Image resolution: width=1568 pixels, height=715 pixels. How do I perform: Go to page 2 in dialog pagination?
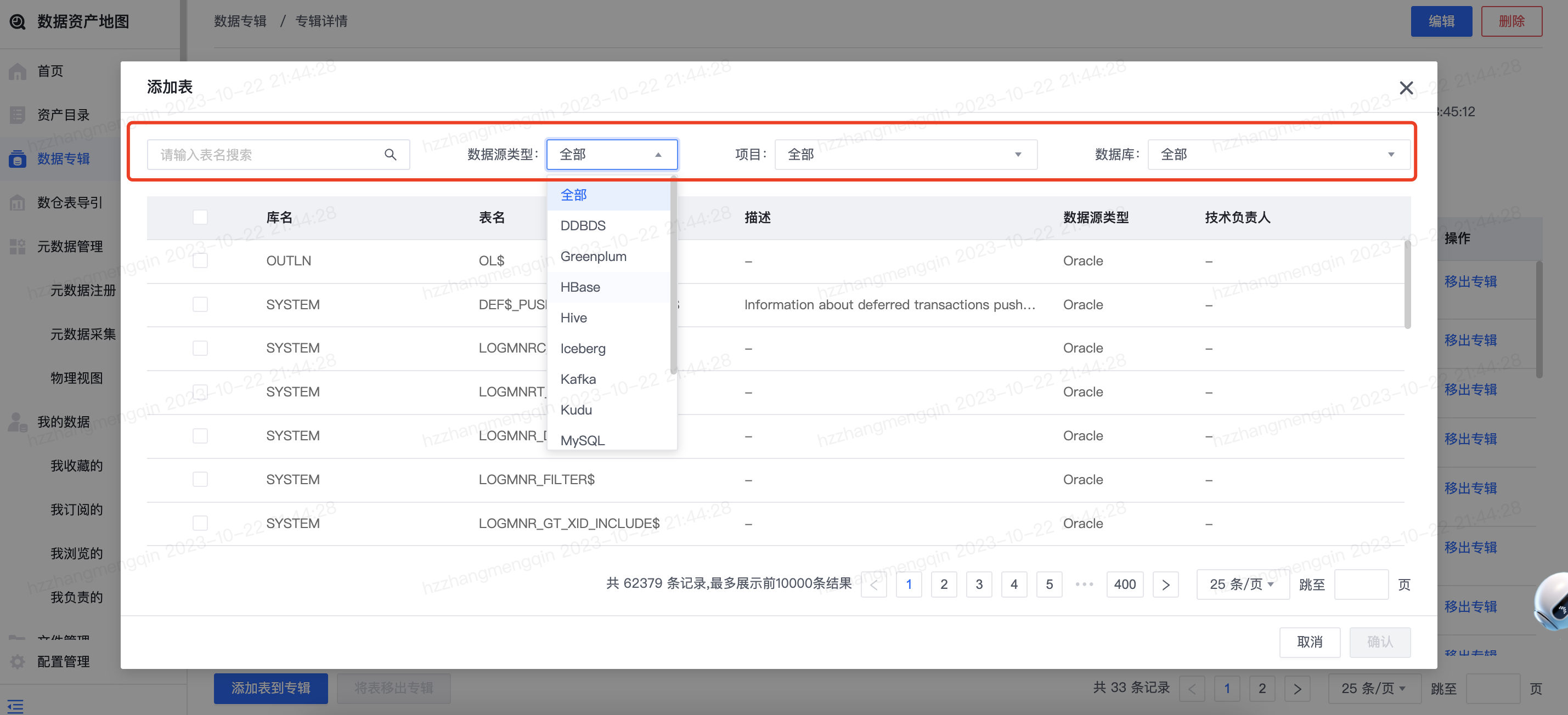(944, 585)
